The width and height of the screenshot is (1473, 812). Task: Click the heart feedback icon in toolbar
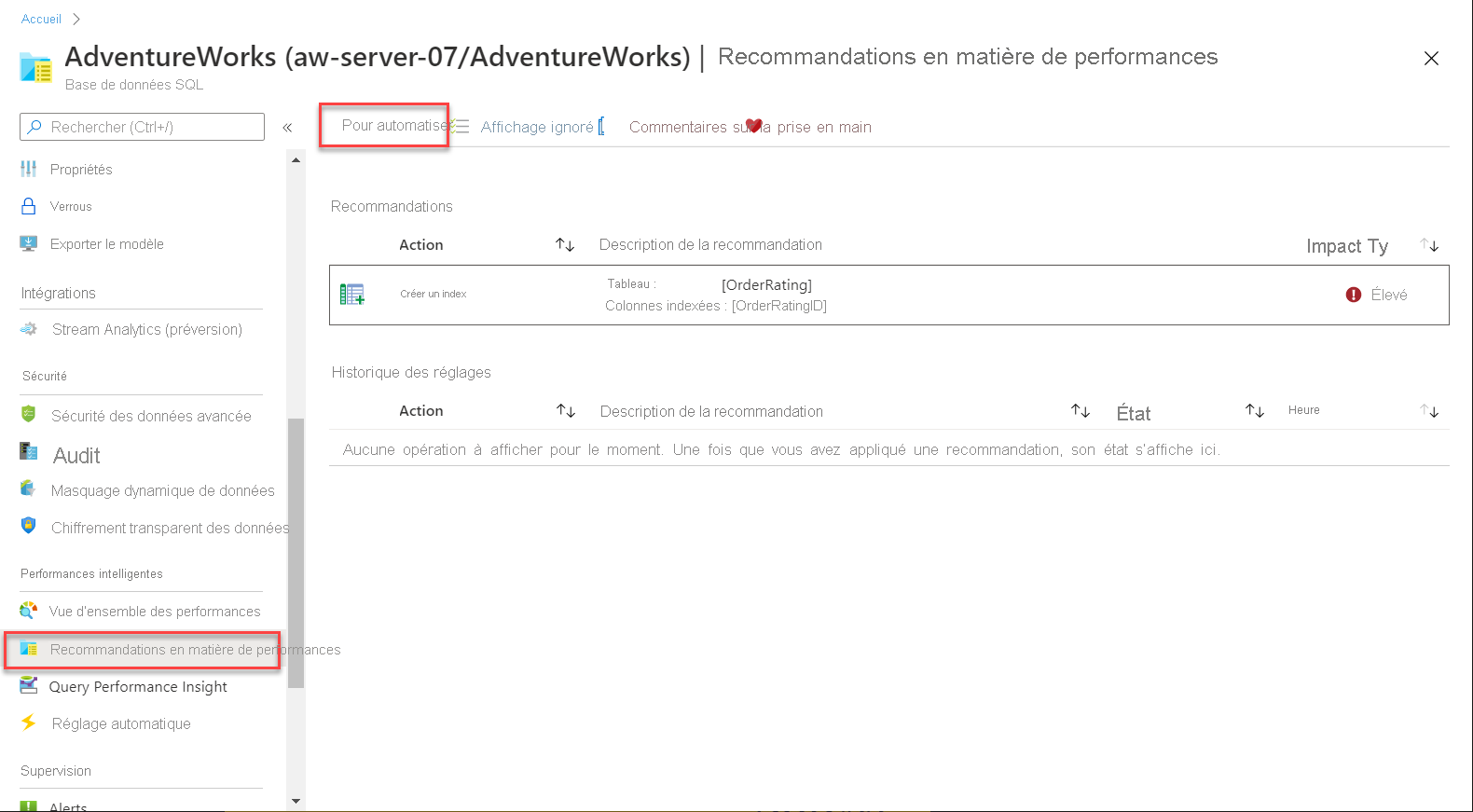point(754,126)
